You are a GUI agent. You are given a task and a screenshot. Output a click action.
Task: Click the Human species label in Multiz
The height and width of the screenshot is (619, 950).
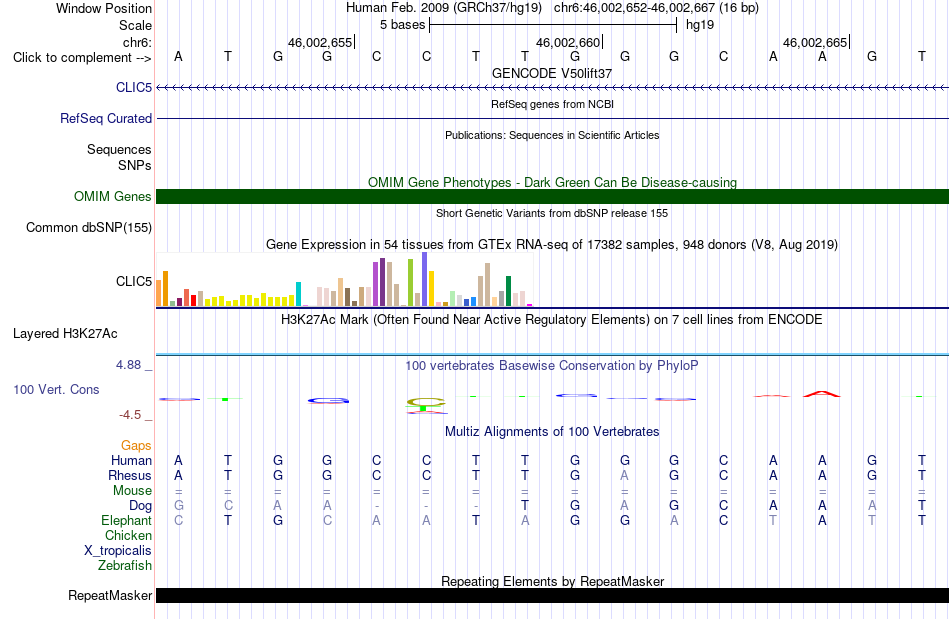pyautogui.click(x=131, y=460)
